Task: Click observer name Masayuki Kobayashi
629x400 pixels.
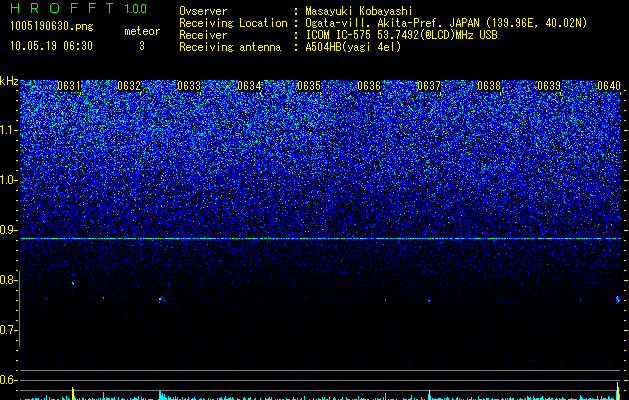Action: (359, 11)
